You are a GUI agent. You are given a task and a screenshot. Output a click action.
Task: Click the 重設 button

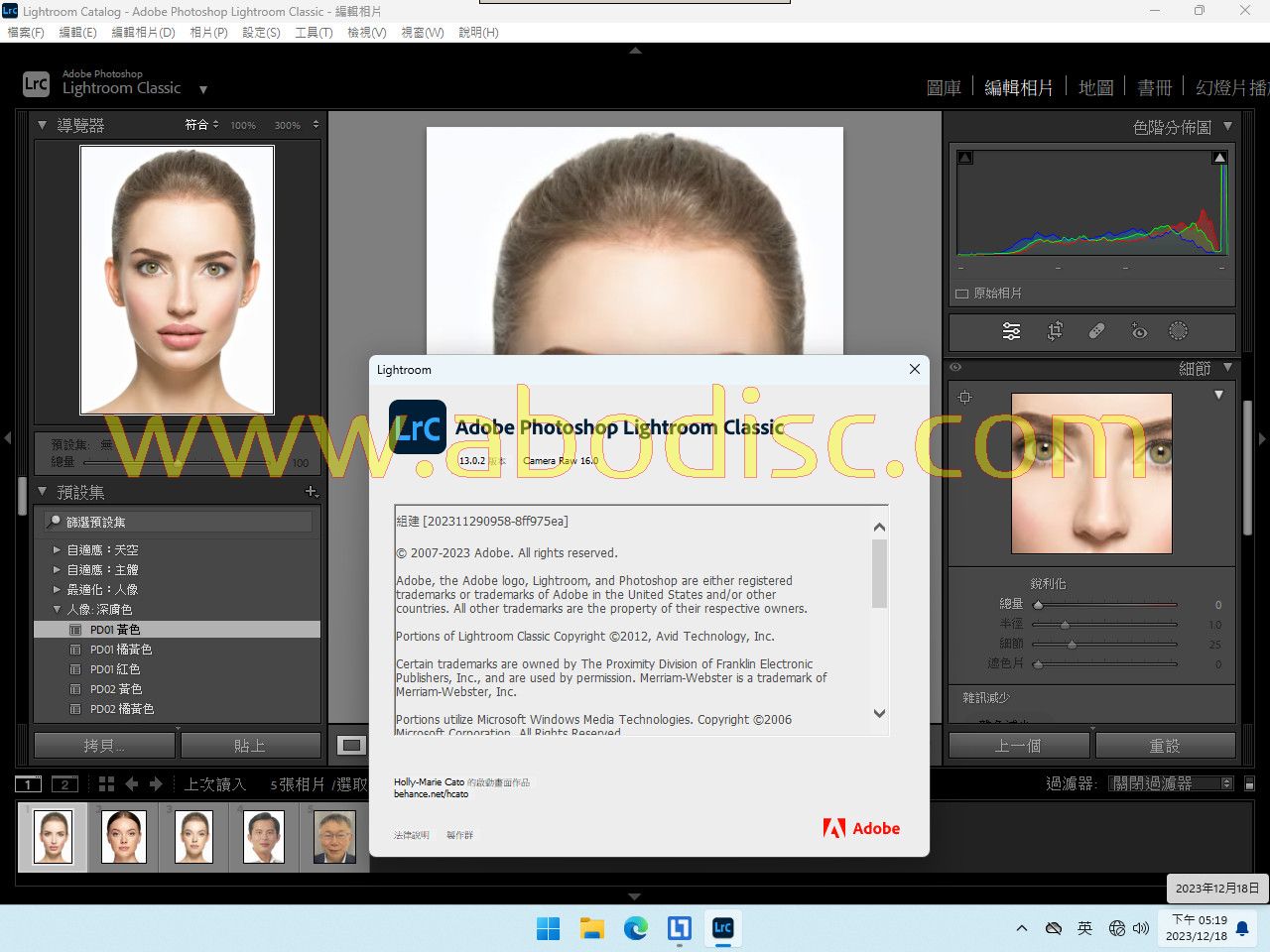[x=1165, y=746]
